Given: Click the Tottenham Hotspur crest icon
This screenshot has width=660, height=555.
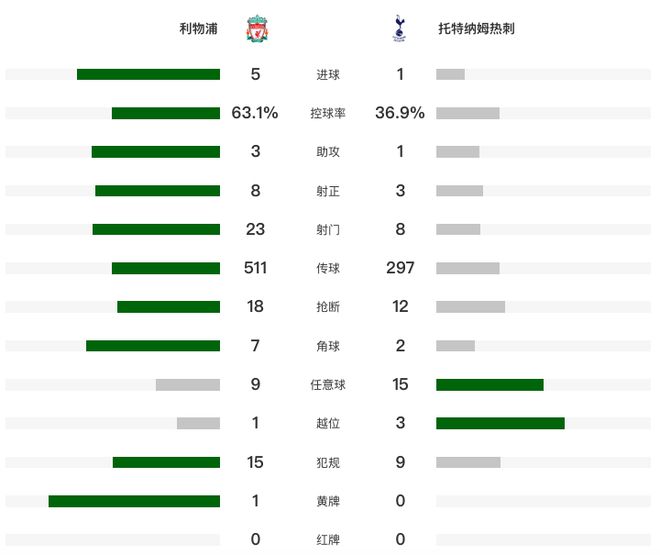Looking at the screenshot, I should [400, 29].
